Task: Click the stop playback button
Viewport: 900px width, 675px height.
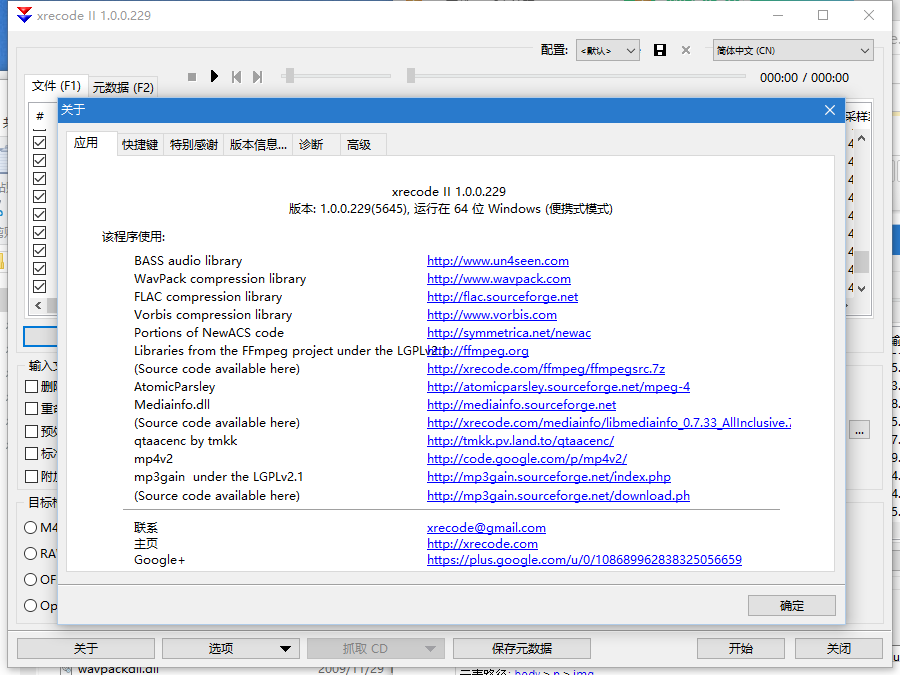Action: 192,77
